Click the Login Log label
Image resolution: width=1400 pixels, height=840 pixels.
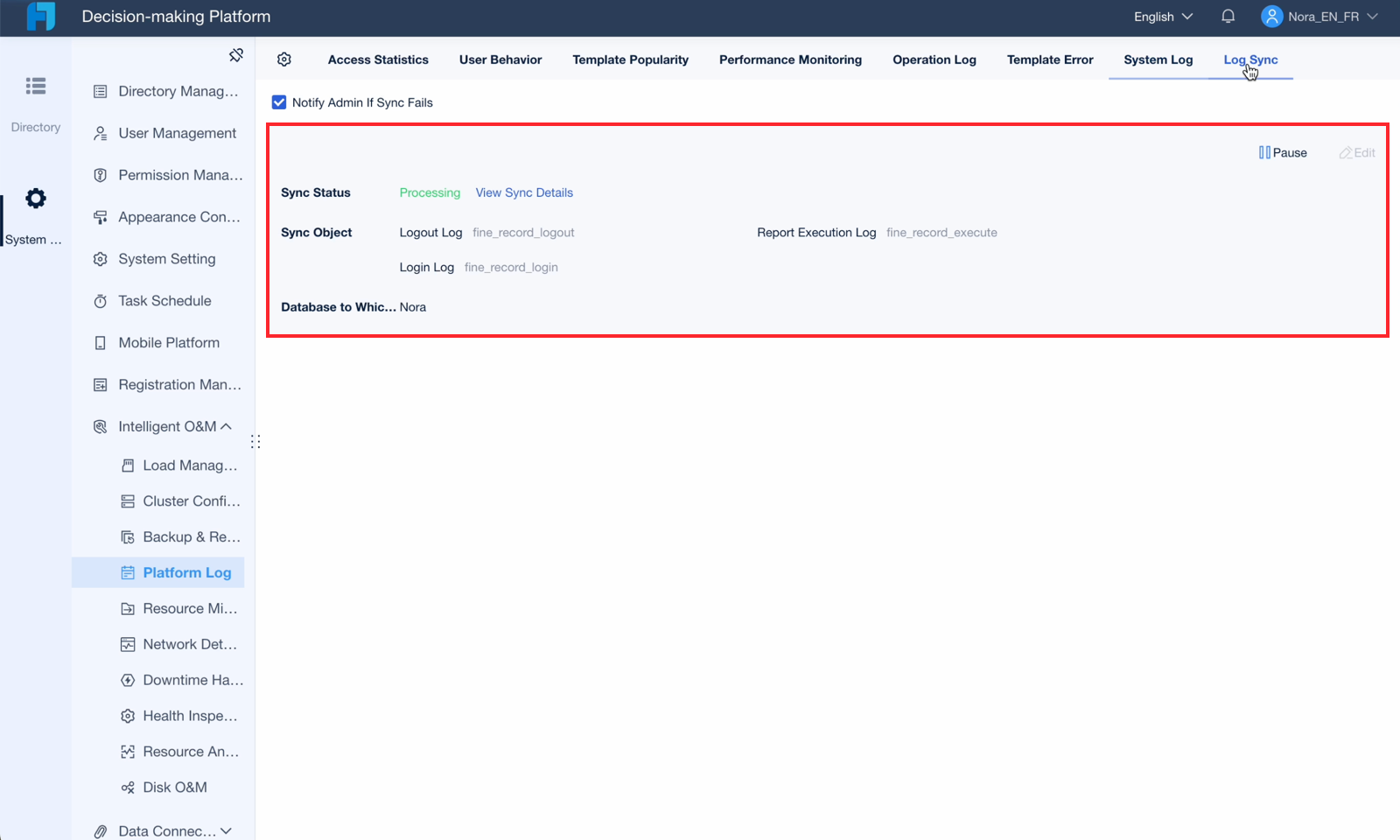[427, 268]
